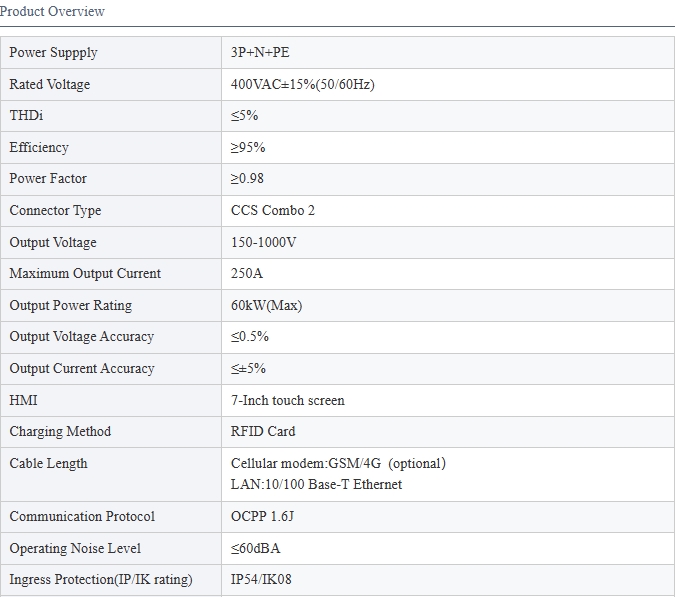Click the LAN:10/100 Base-T Ethernet text
The image size is (676, 597).
click(x=316, y=484)
